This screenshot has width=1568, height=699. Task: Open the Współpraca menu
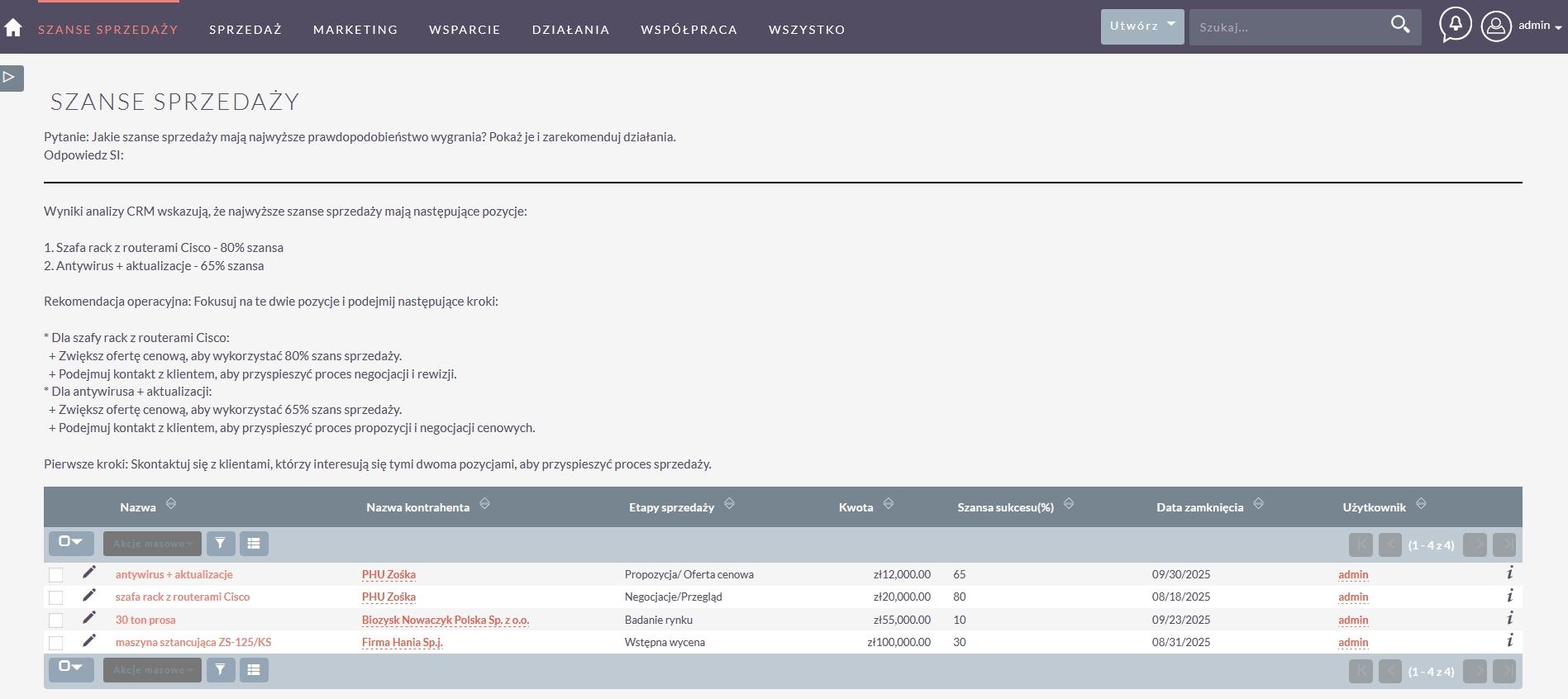(x=689, y=30)
